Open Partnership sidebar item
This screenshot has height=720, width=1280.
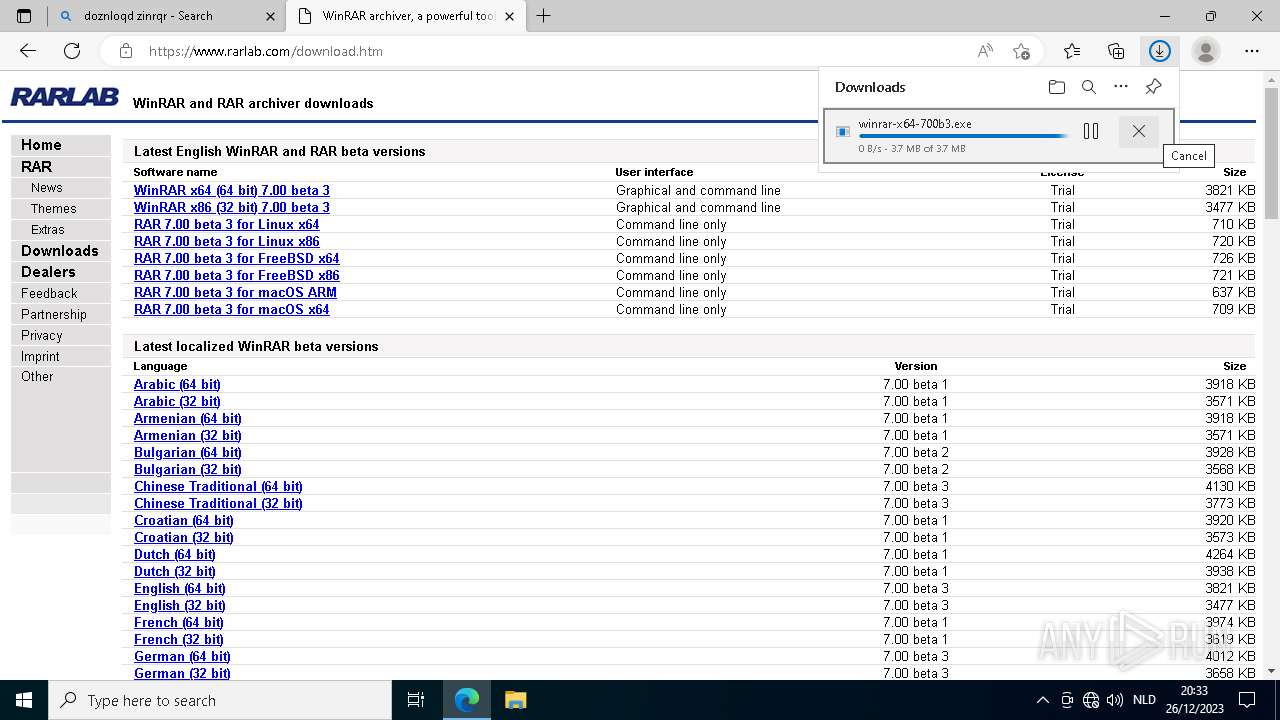[60, 314]
